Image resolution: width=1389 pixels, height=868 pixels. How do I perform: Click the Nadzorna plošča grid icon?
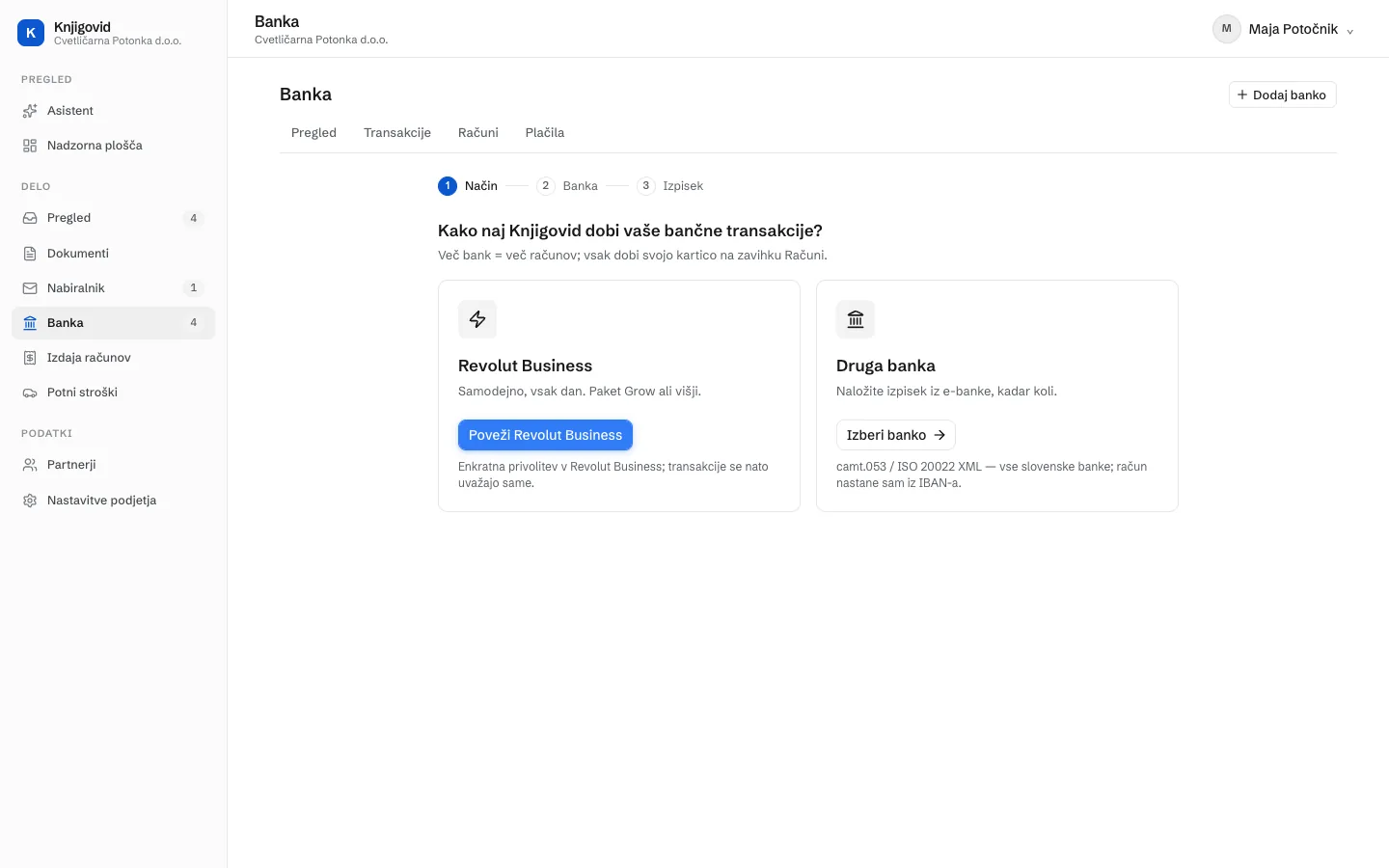coord(30,146)
